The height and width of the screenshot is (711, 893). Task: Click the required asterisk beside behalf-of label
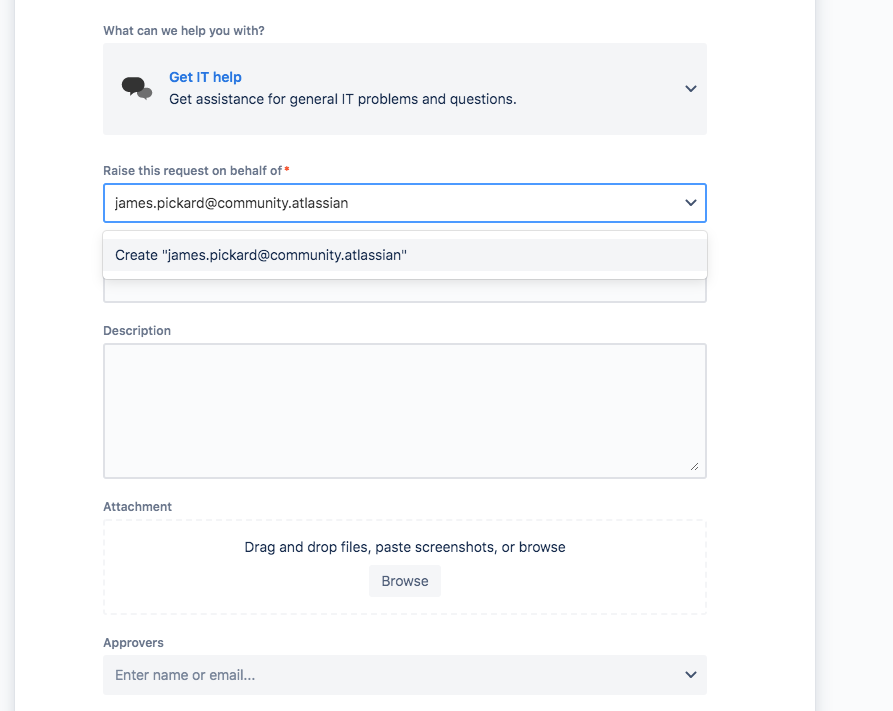pos(285,170)
